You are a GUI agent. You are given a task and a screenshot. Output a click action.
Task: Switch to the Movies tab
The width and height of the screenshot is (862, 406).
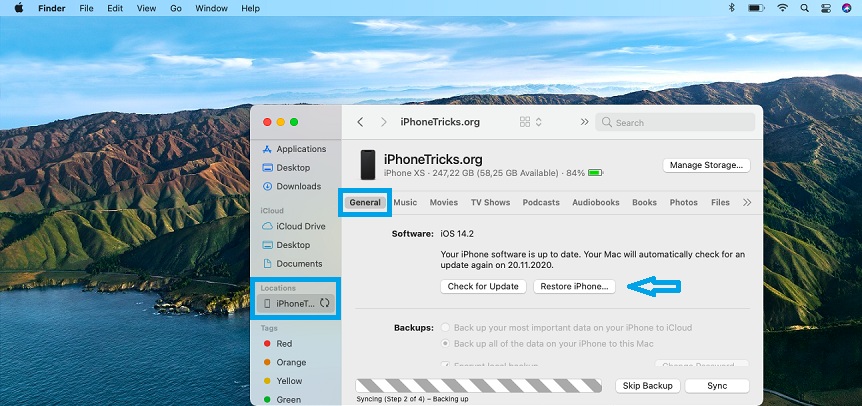point(444,202)
